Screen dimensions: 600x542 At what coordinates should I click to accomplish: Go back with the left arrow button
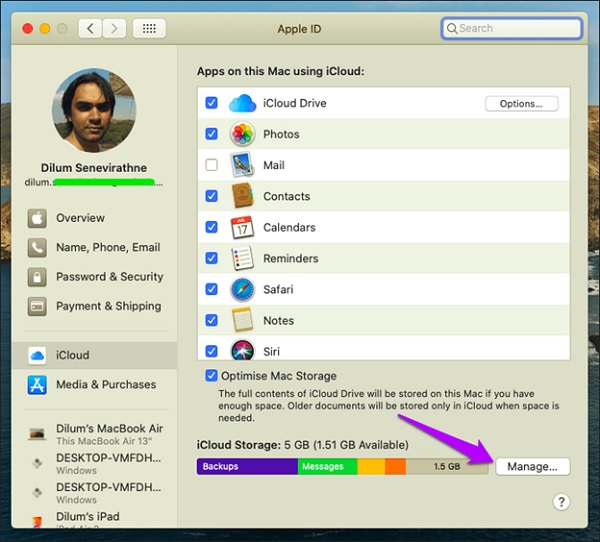[x=90, y=29]
